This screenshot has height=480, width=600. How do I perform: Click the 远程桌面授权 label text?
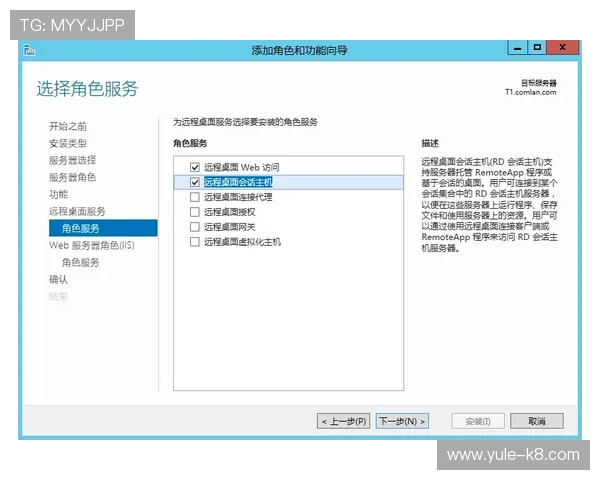(230, 212)
